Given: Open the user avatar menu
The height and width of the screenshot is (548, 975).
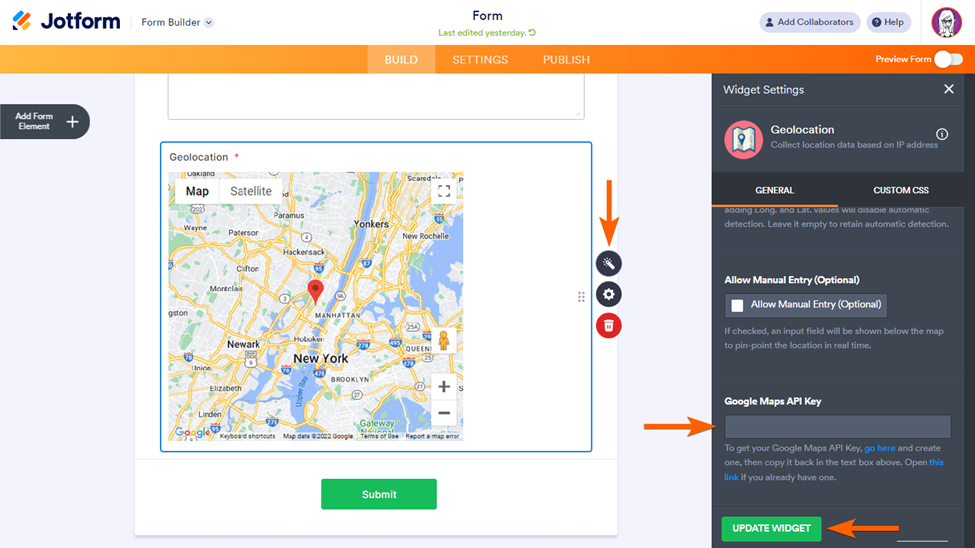Looking at the screenshot, I should coord(946,22).
